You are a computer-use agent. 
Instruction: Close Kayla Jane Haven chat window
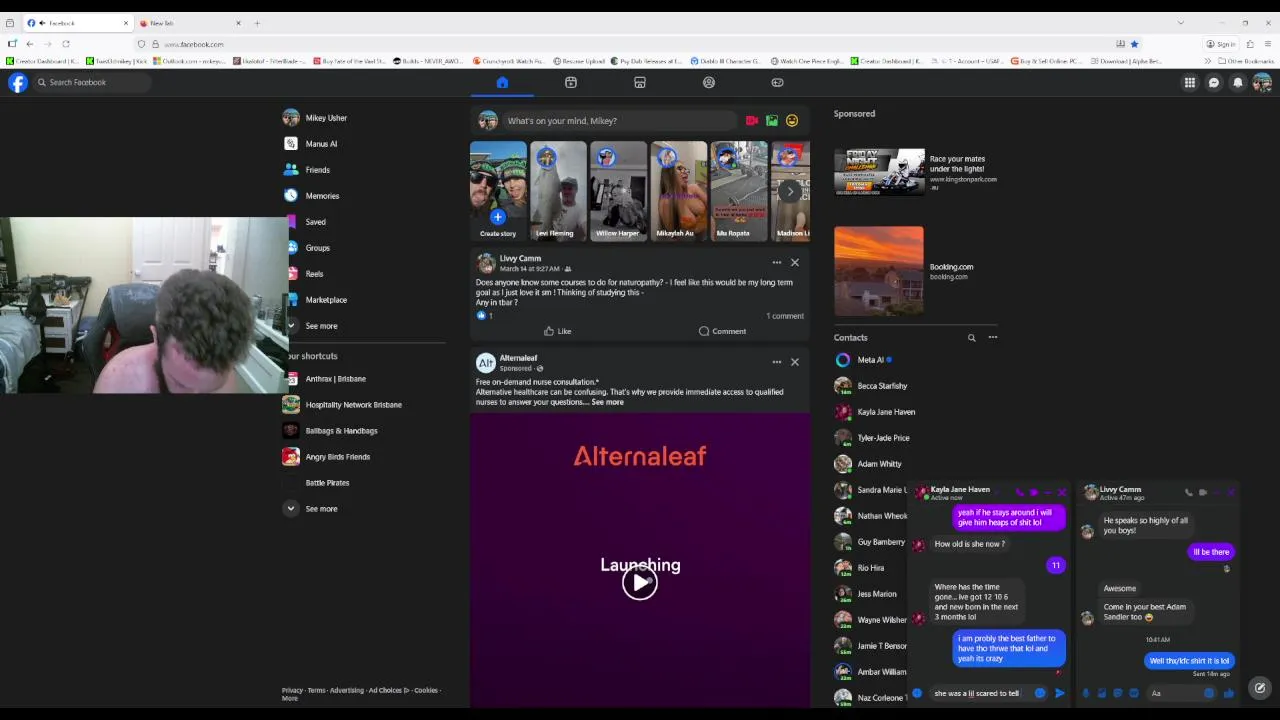(x=1062, y=492)
